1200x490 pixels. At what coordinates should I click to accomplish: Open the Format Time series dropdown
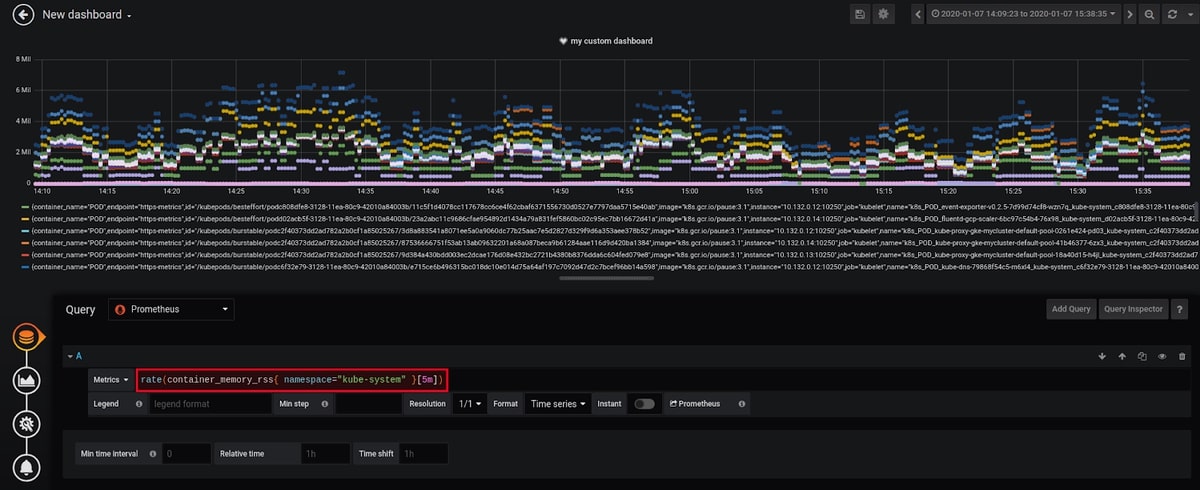pos(558,403)
